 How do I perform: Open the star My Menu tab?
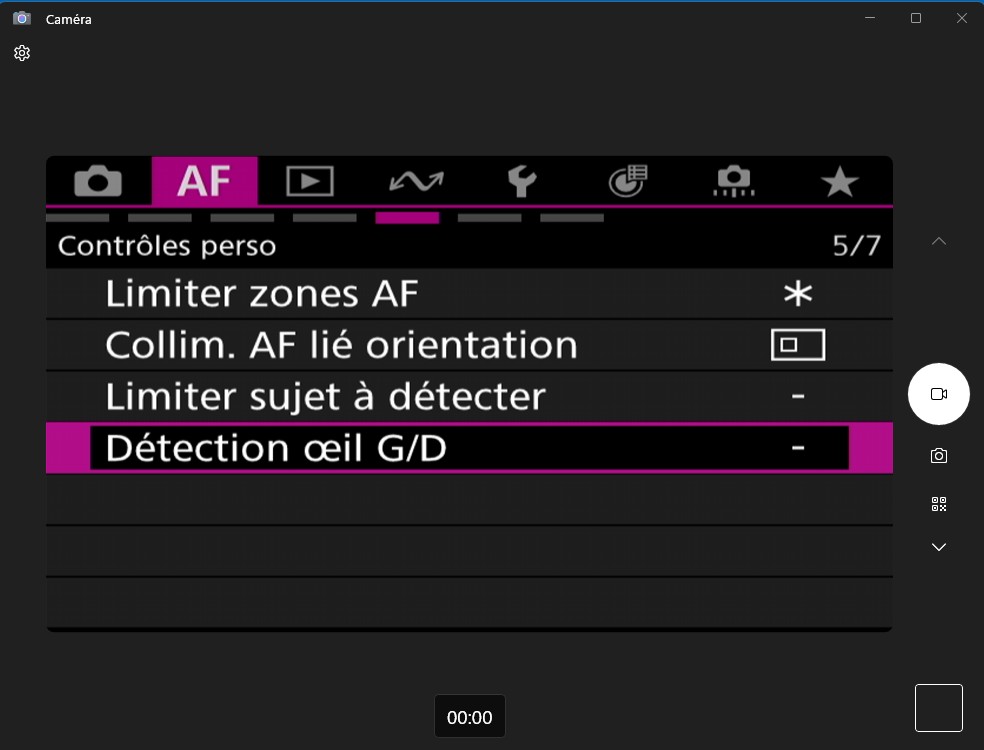pyautogui.click(x=839, y=181)
